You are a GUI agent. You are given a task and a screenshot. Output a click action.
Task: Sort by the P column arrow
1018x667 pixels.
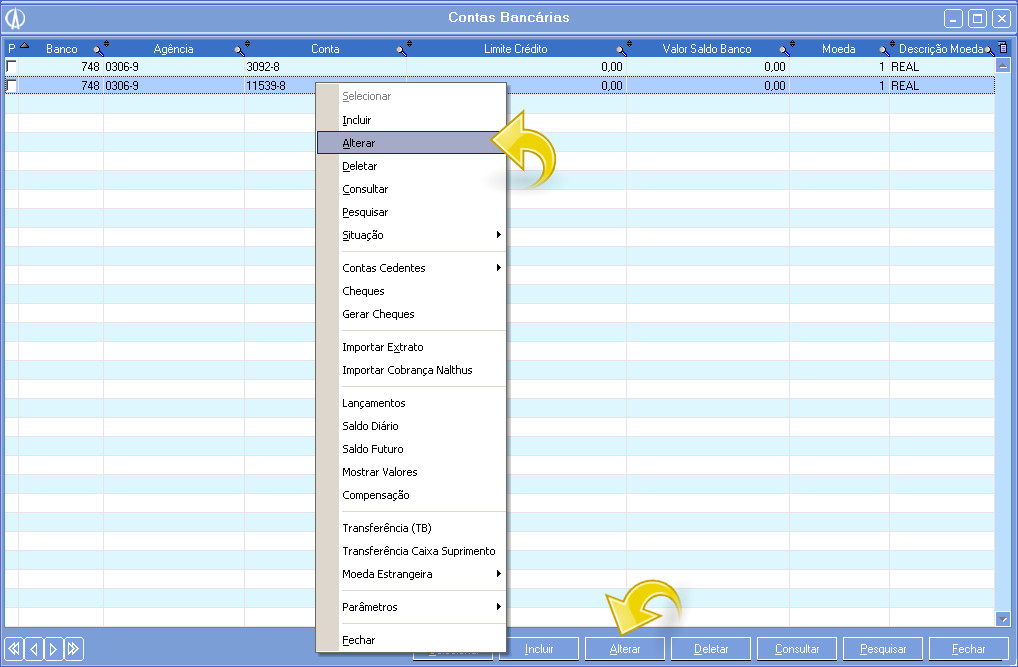pyautogui.click(x=25, y=45)
